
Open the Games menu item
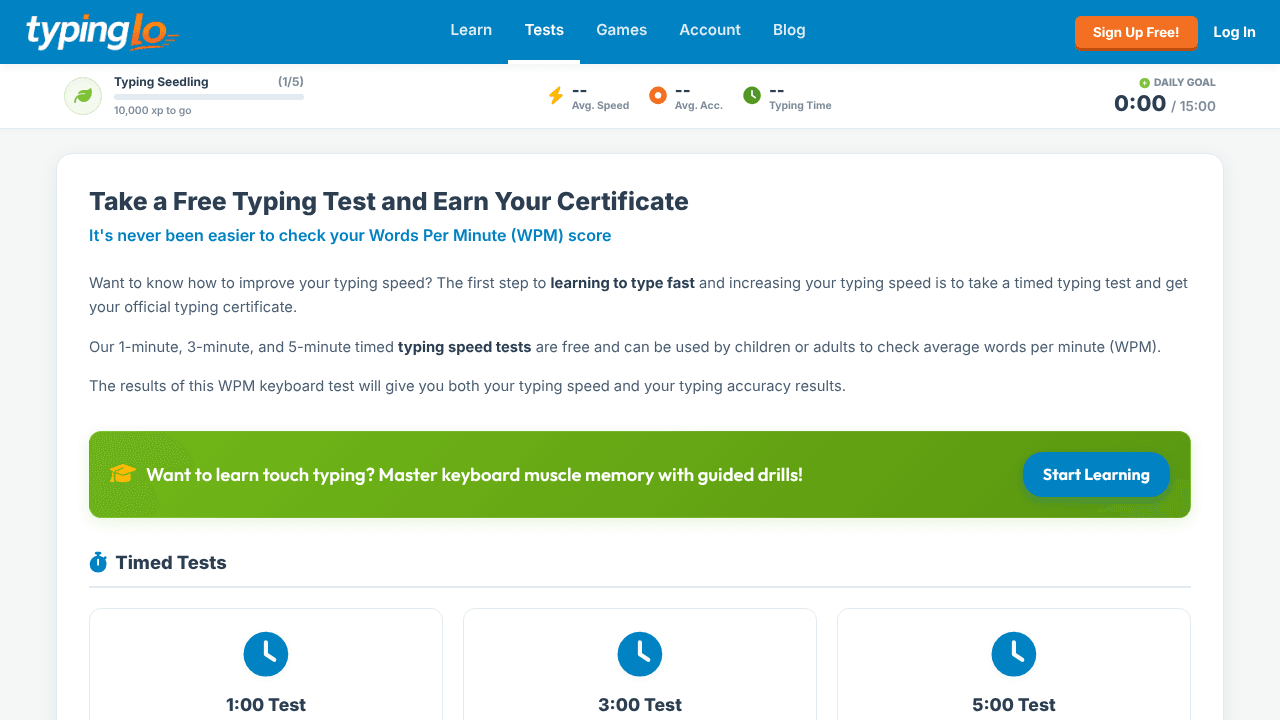[x=622, y=30]
